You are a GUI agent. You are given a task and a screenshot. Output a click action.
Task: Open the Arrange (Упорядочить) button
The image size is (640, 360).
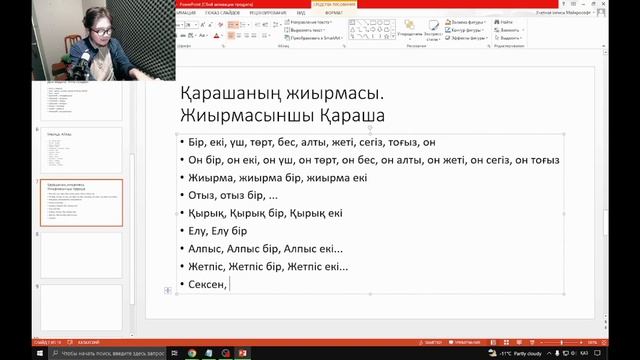(409, 29)
